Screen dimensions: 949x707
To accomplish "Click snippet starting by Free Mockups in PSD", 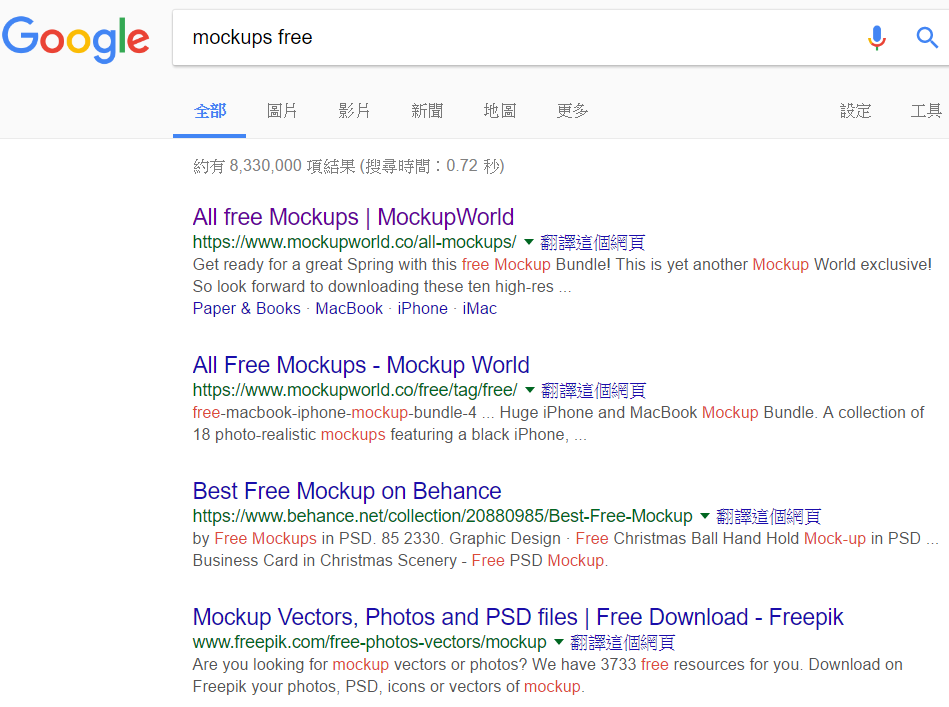I will pos(565,549).
